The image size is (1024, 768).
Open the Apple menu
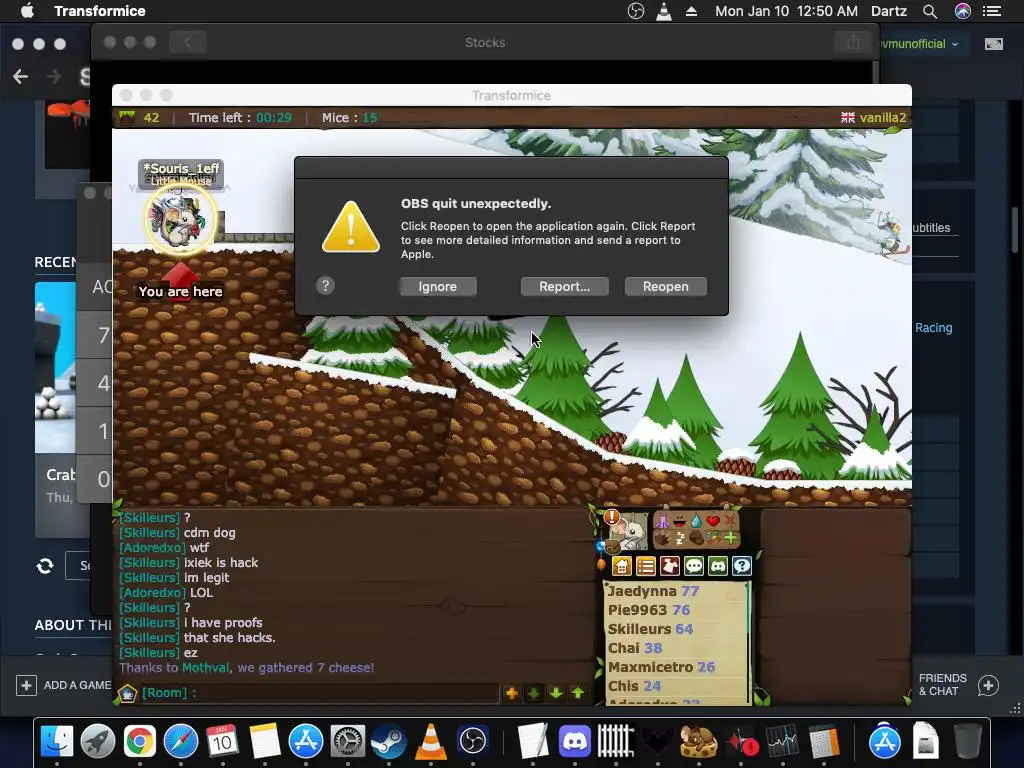(27, 11)
